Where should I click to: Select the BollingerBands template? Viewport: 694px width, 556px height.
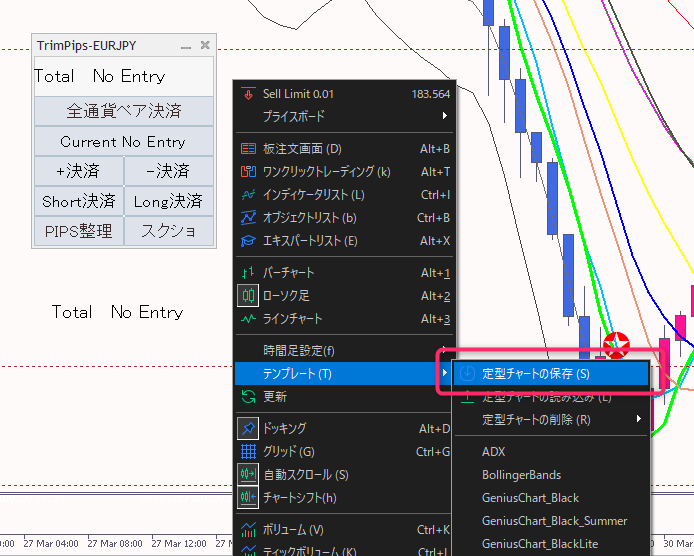(x=521, y=475)
